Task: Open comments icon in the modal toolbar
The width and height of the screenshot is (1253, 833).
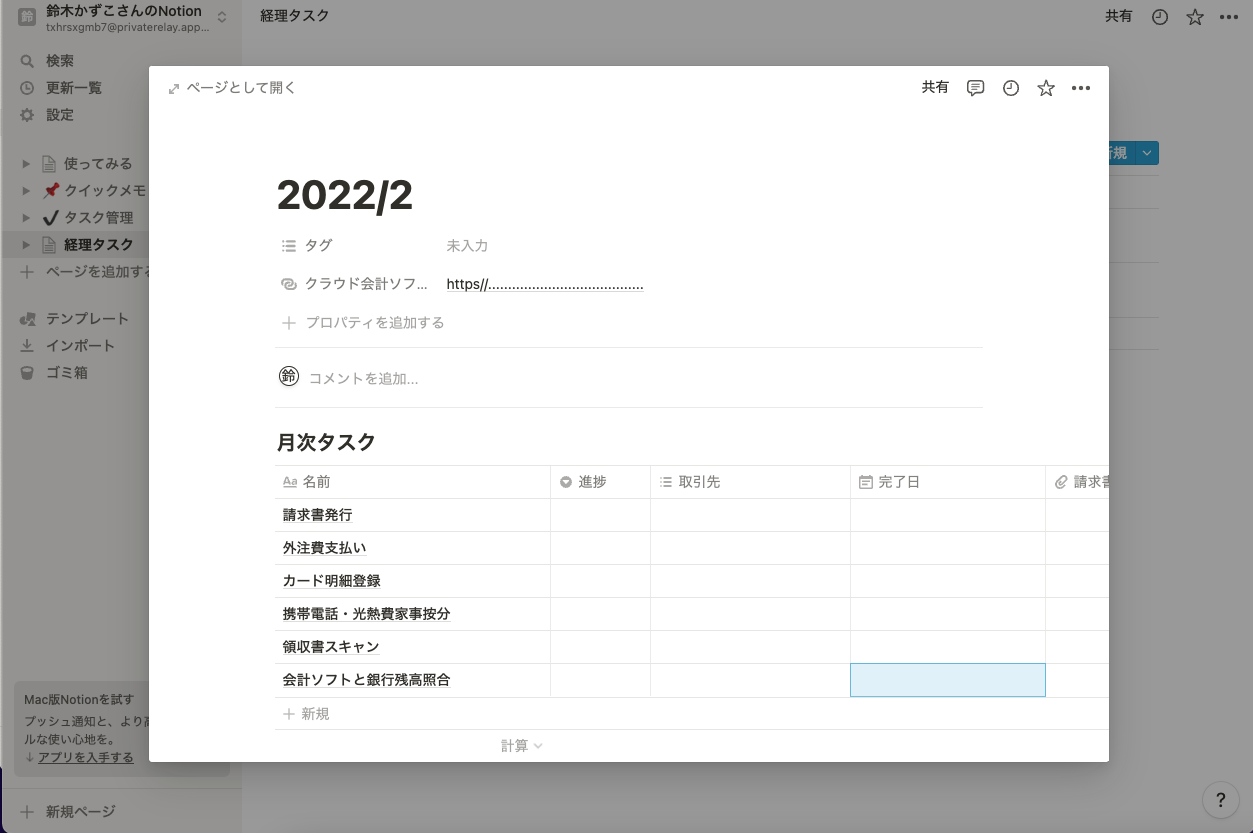Action: click(x=976, y=88)
